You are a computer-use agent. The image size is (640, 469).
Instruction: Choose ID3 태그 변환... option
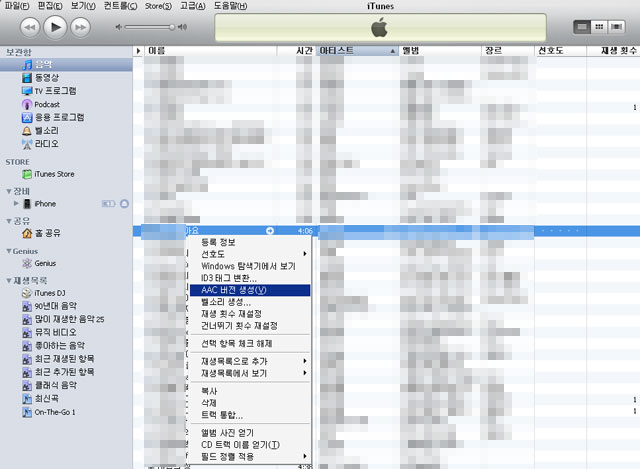pos(250,278)
